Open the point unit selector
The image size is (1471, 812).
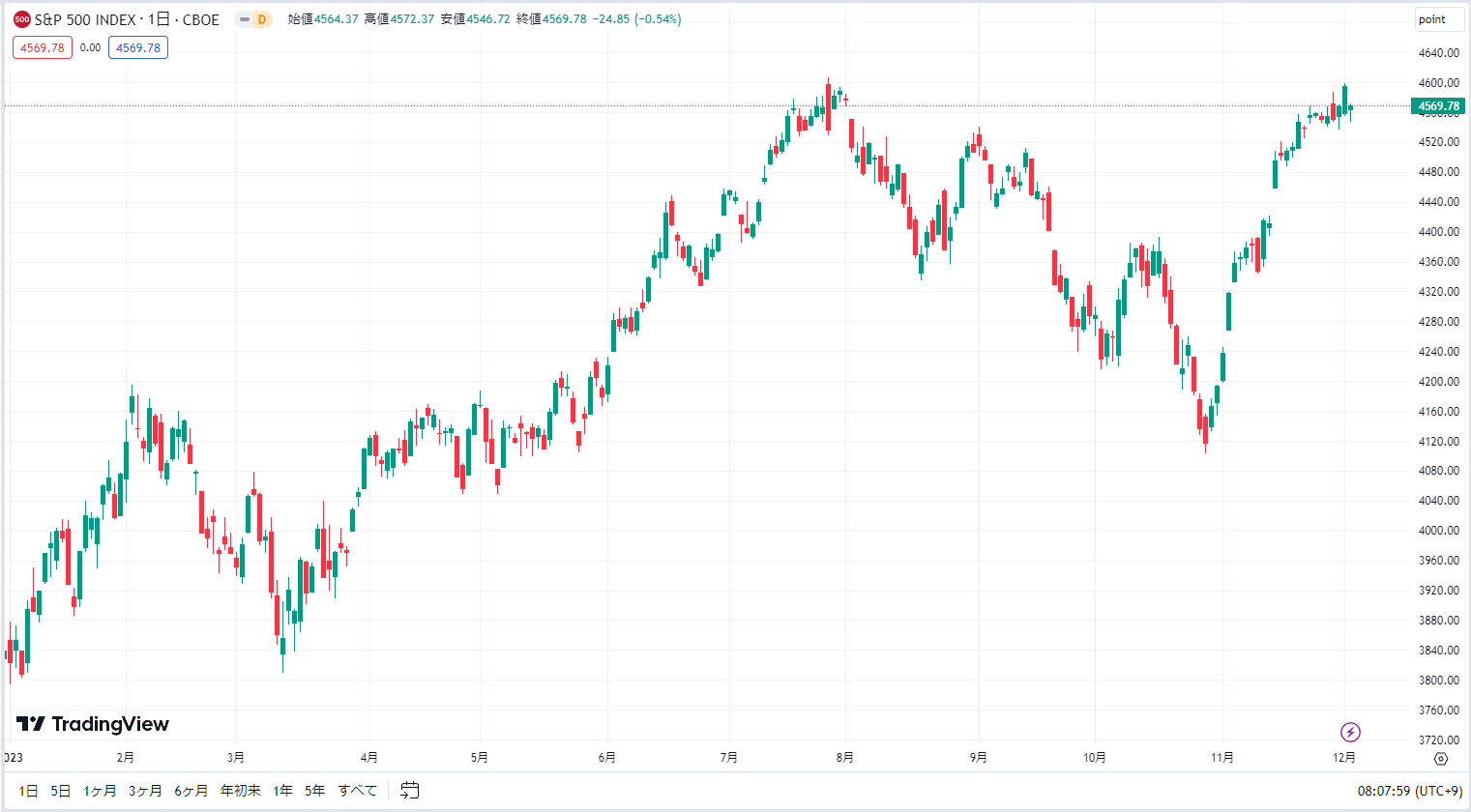[x=1439, y=19]
